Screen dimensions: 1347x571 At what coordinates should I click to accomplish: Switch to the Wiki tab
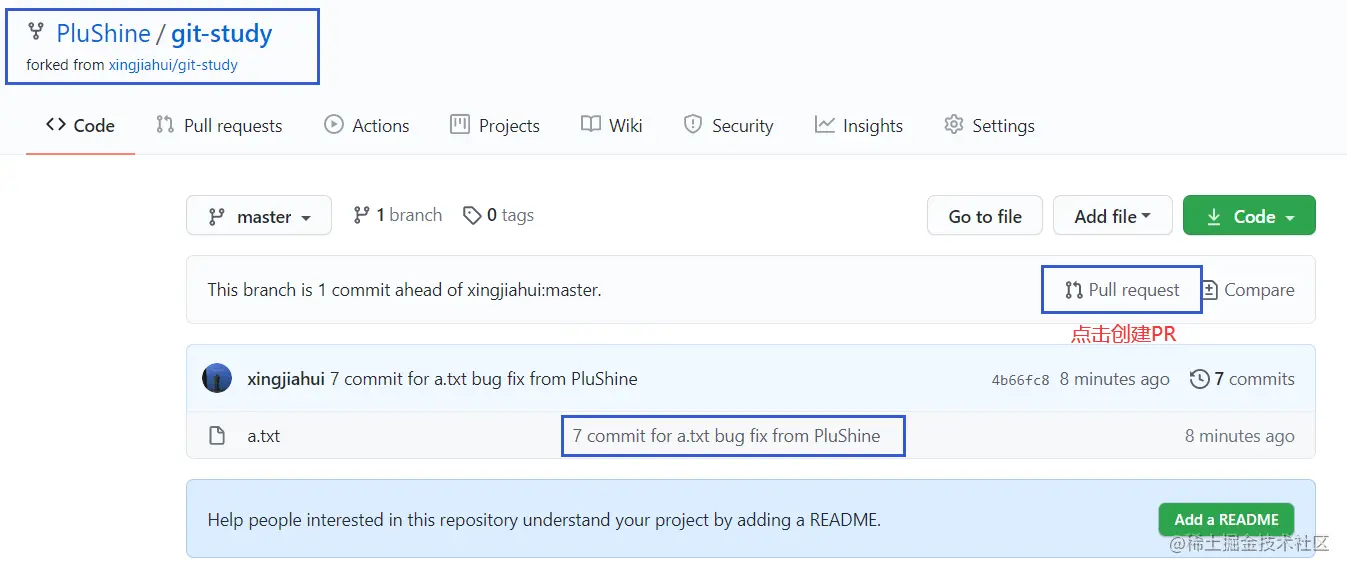click(611, 125)
